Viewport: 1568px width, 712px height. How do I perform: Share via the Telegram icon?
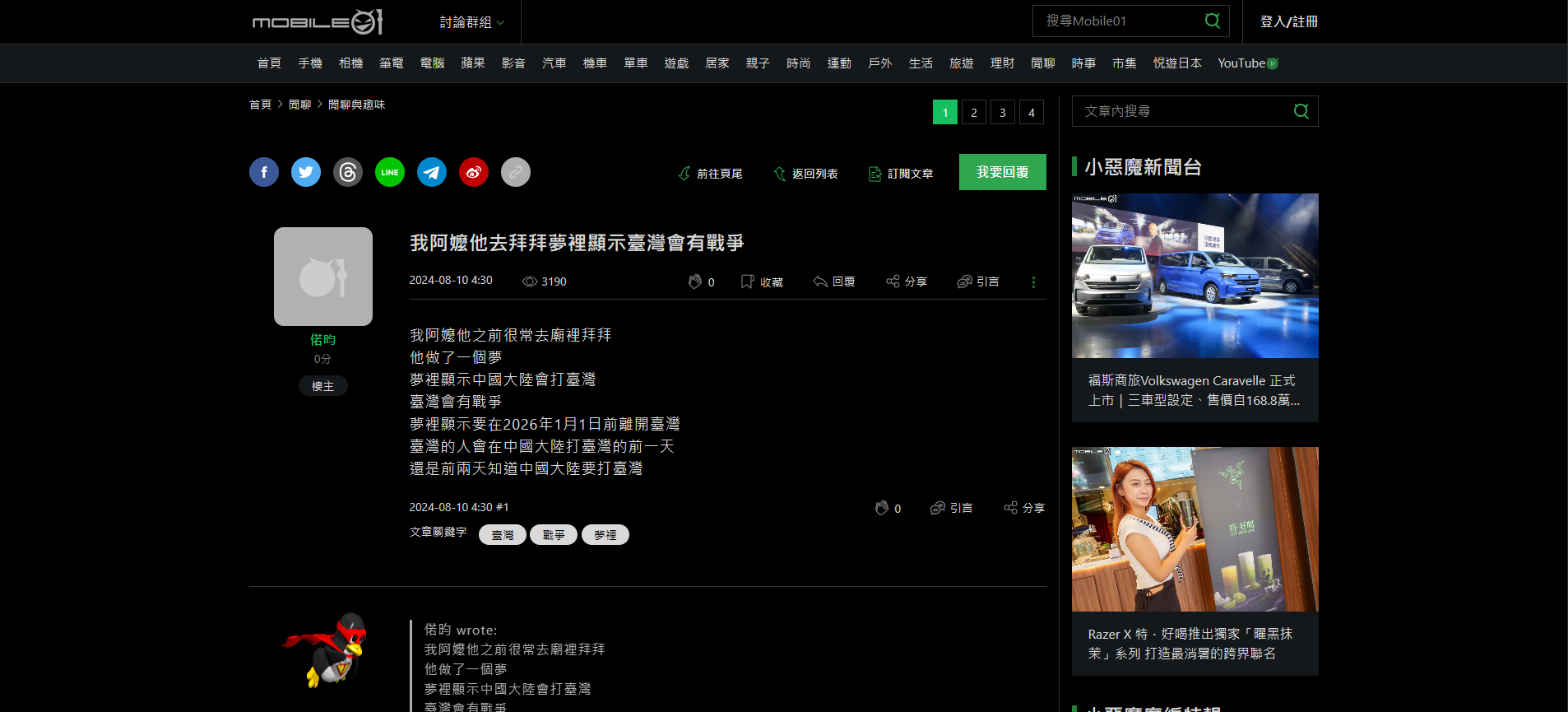(432, 172)
